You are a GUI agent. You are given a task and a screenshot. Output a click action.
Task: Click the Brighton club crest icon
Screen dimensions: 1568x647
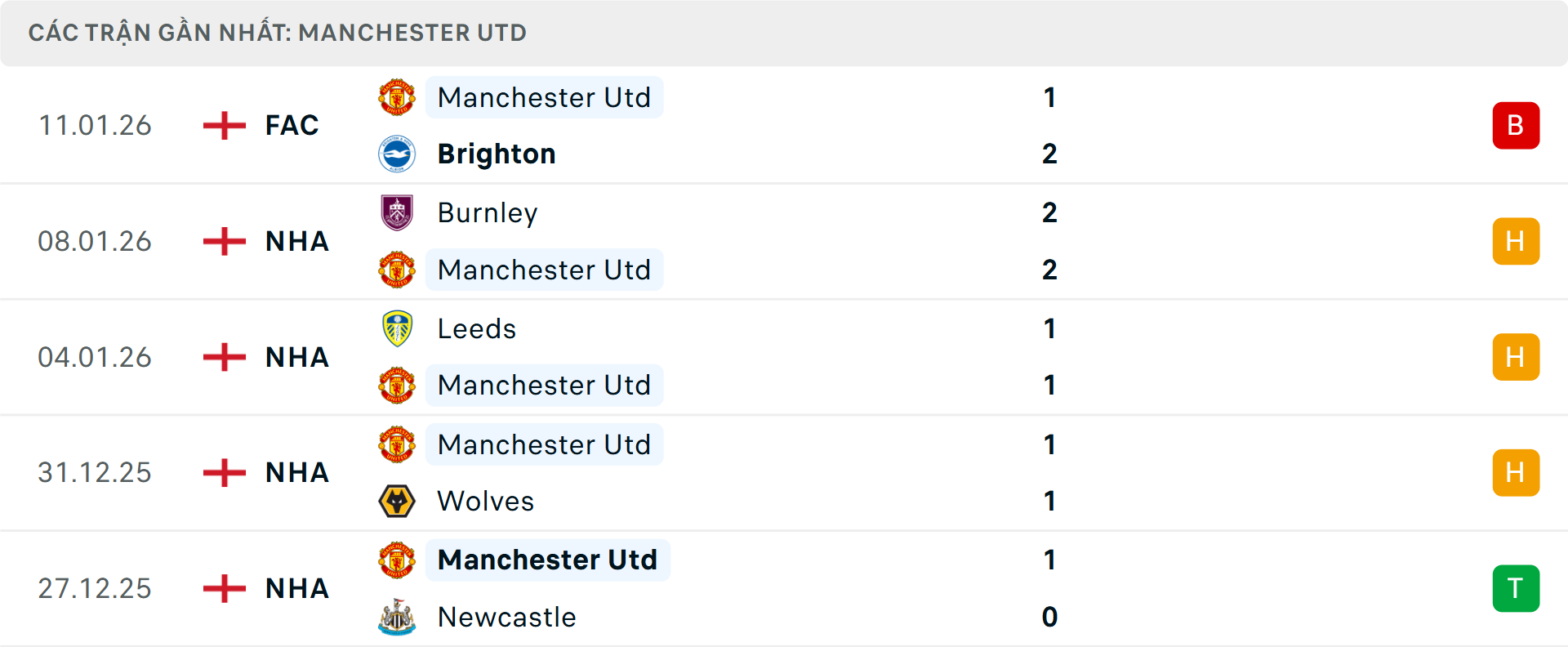point(397,154)
